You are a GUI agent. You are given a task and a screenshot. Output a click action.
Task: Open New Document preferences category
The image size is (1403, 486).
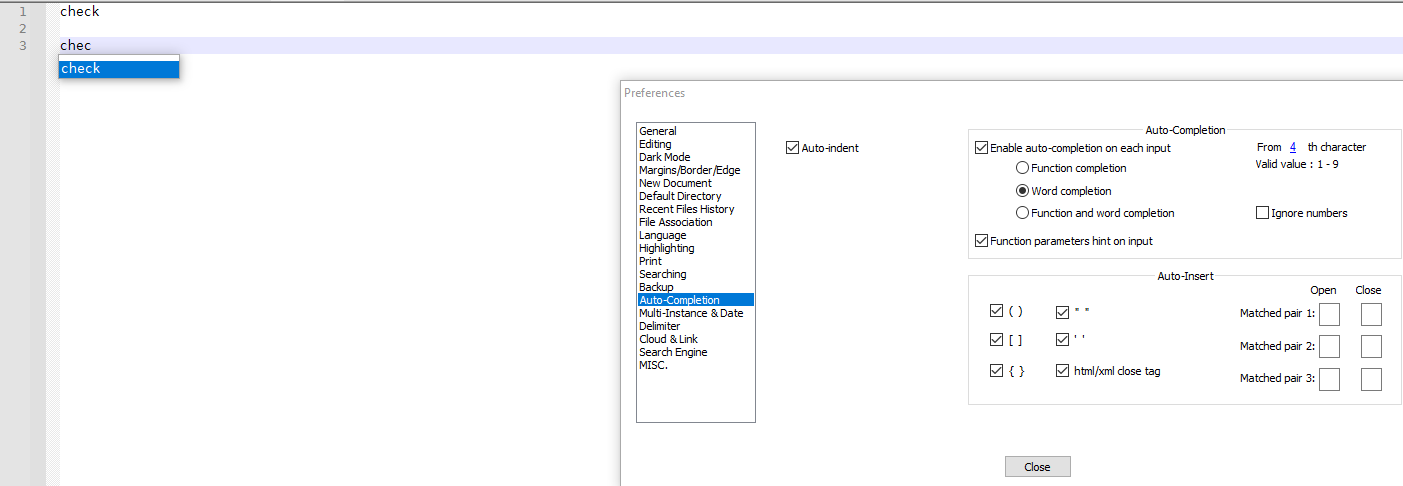[x=676, y=183]
